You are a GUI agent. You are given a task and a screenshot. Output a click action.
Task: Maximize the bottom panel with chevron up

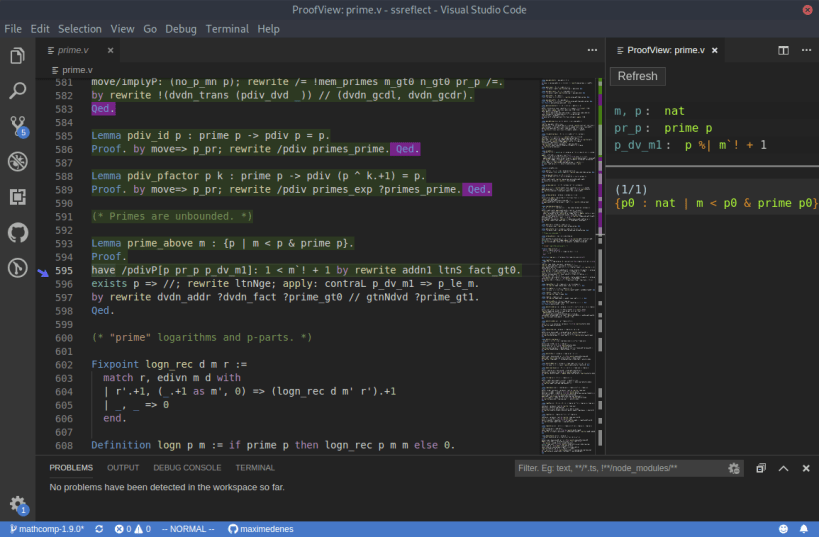point(783,468)
